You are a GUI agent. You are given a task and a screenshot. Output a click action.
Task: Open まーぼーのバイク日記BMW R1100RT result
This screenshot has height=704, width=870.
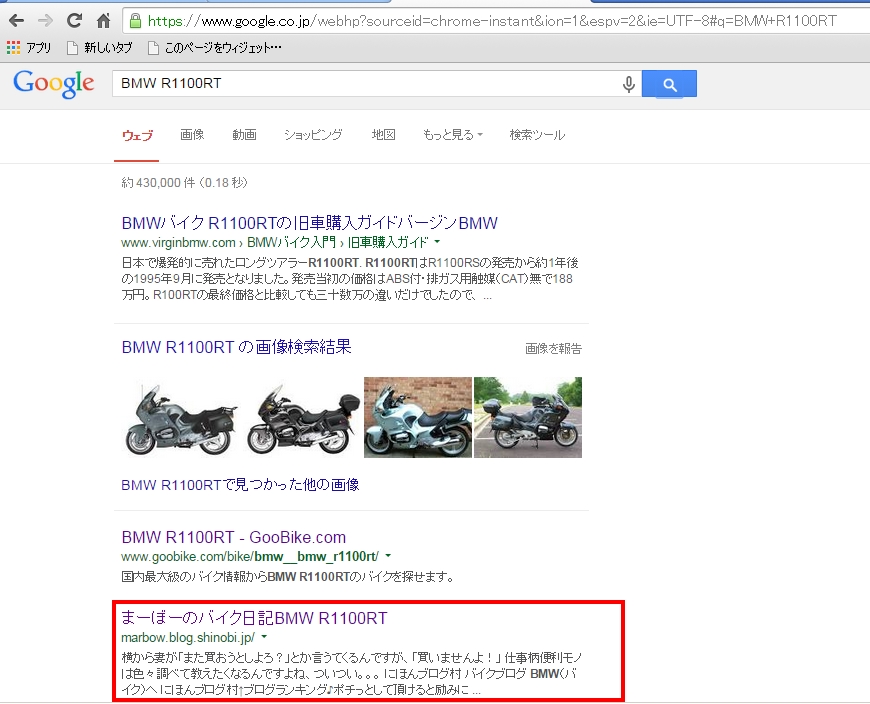tap(254, 618)
